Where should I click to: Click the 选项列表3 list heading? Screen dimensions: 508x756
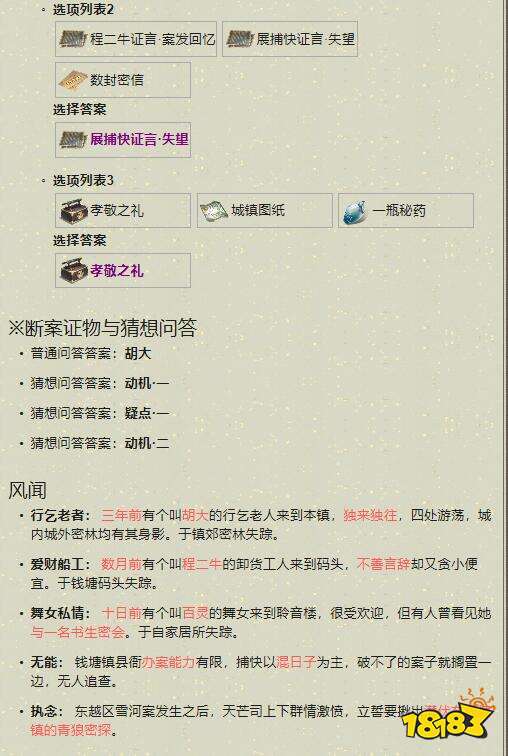tap(83, 181)
